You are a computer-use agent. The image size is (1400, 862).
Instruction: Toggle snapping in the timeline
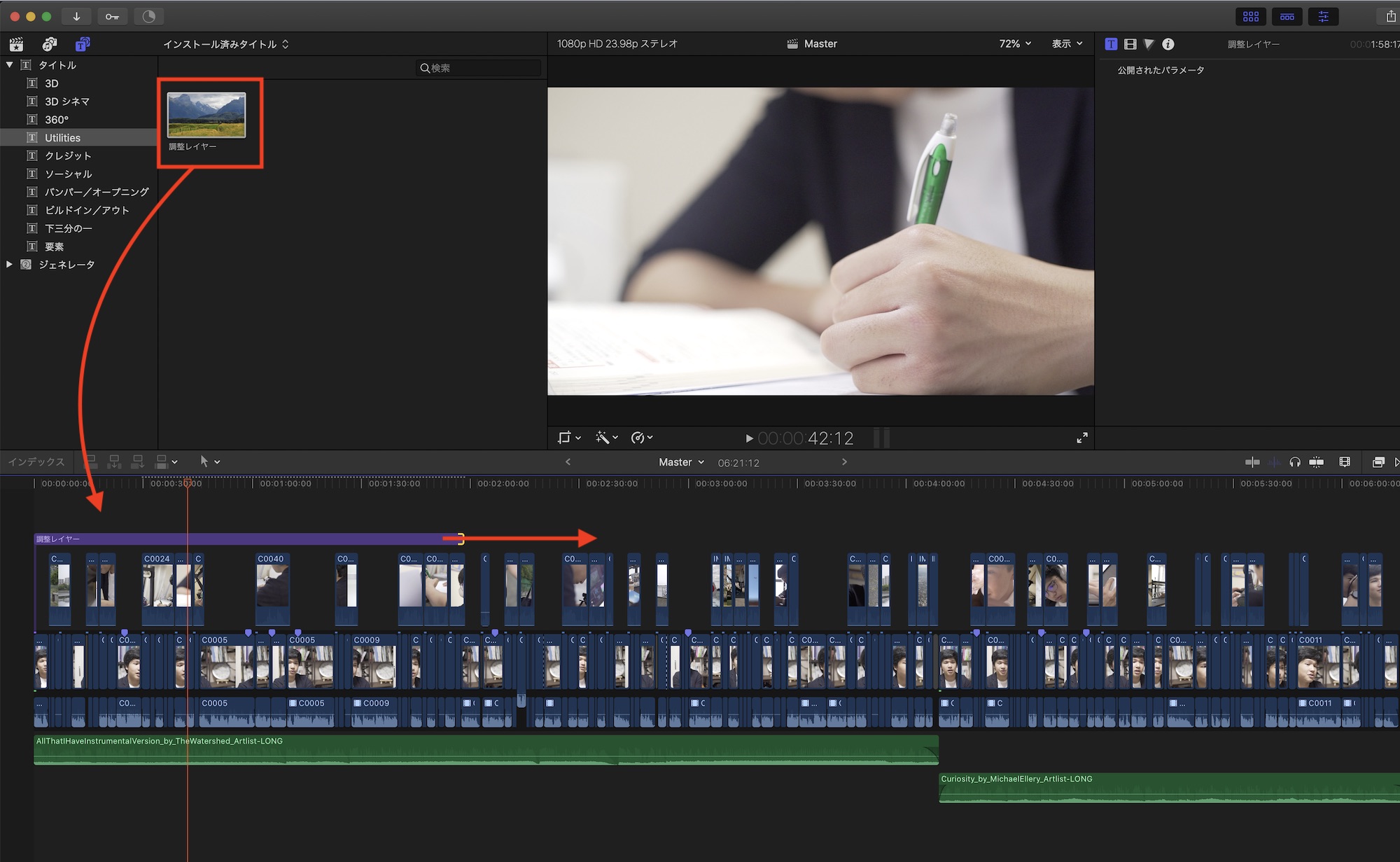coord(1316,461)
